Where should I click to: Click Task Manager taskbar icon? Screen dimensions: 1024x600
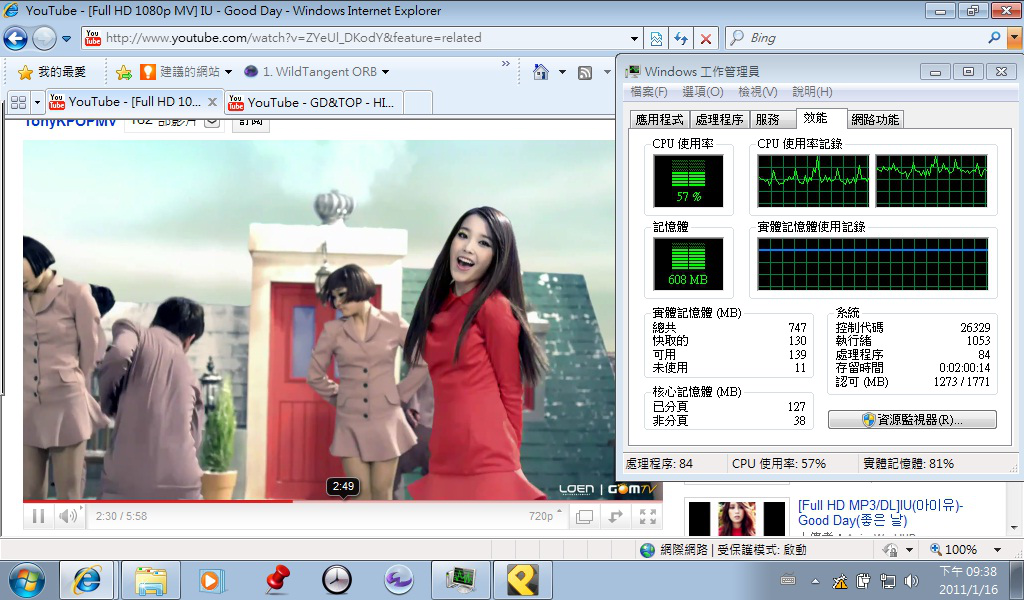[460, 580]
